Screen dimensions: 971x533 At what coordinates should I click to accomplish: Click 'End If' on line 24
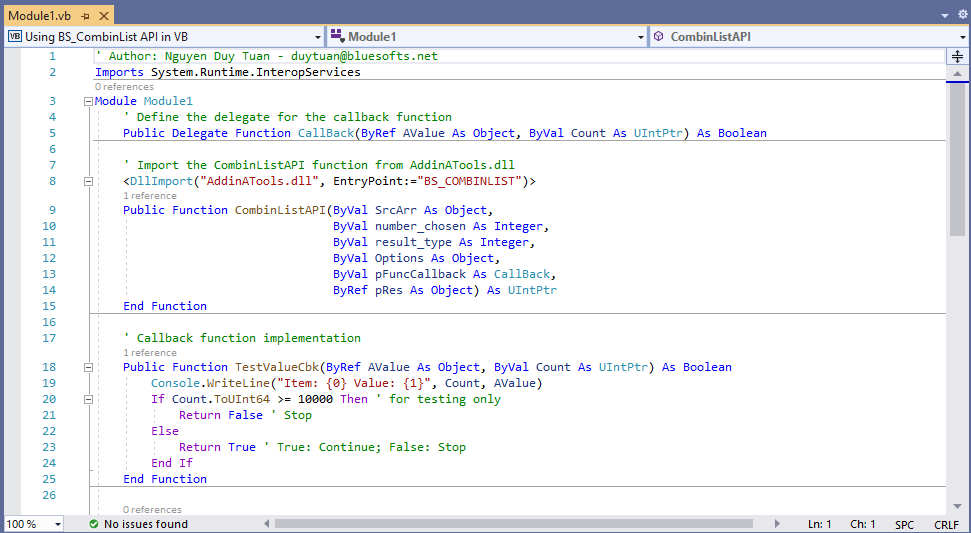[x=172, y=464]
